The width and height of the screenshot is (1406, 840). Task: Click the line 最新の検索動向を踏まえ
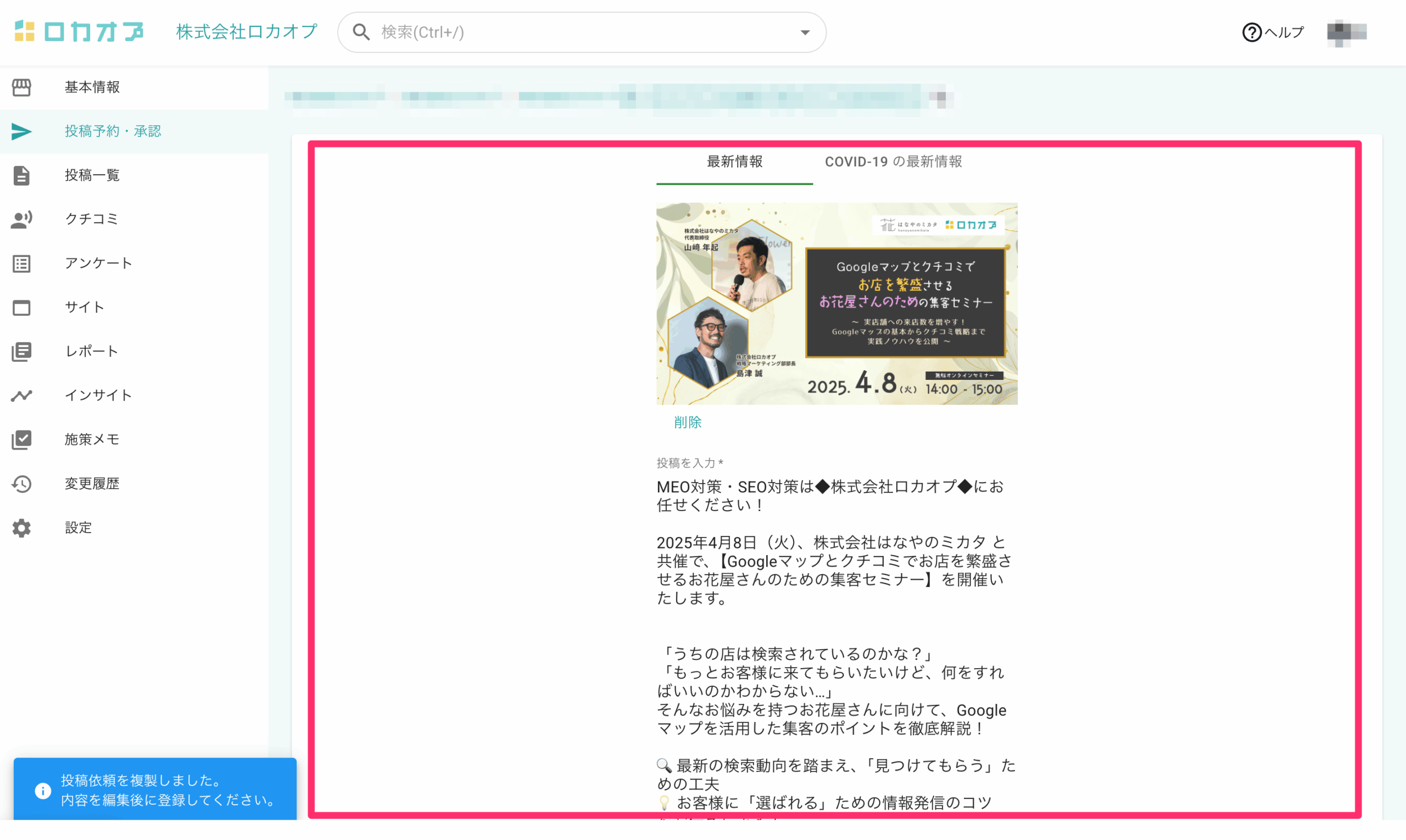pos(836,775)
